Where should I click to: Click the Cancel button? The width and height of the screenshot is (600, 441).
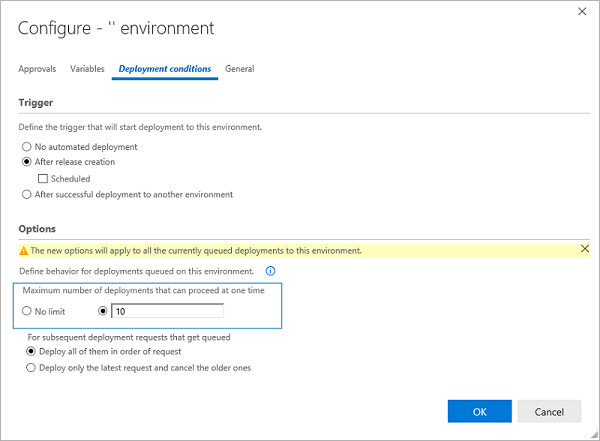[x=549, y=412]
